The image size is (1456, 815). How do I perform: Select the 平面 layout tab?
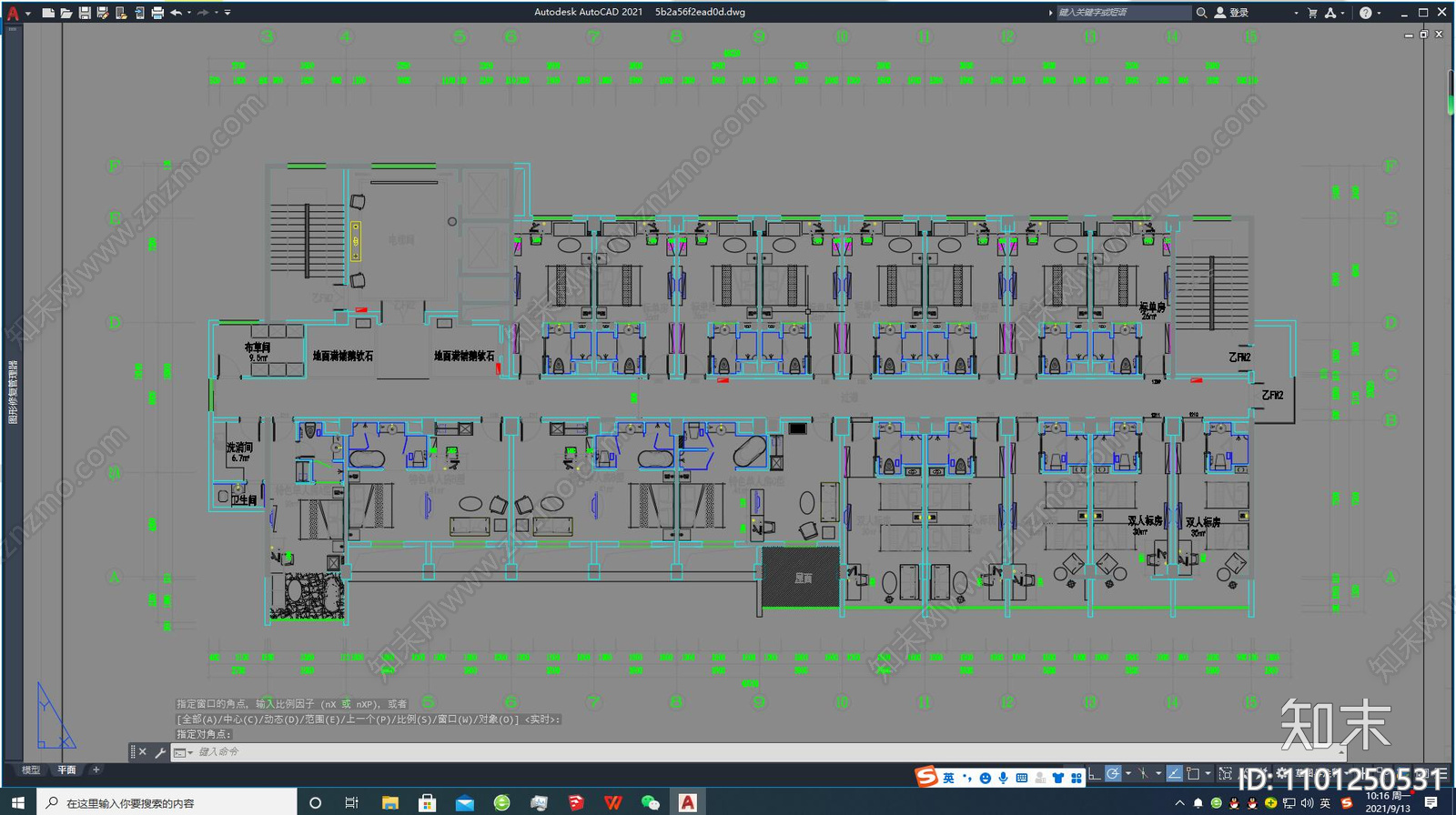(66, 770)
